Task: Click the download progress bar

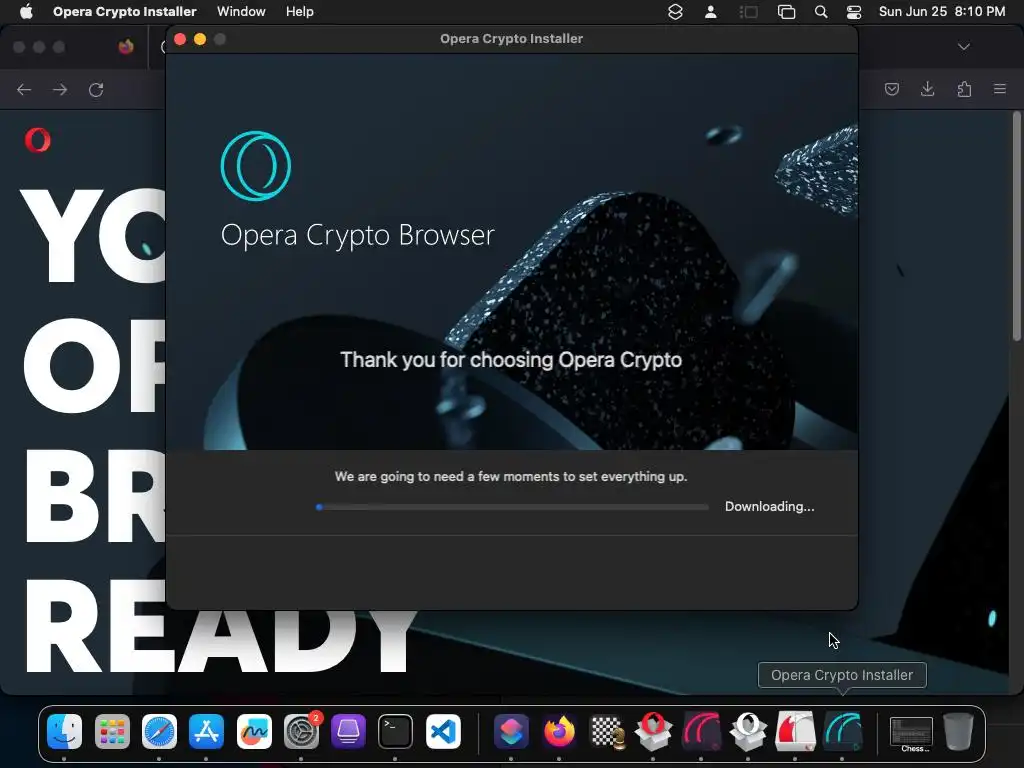Action: click(x=512, y=507)
